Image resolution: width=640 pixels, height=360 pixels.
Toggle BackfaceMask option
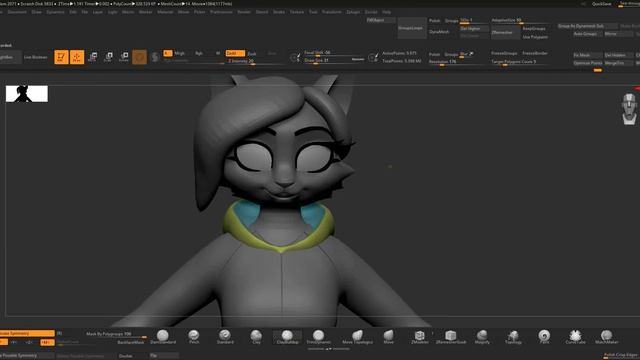(131, 342)
